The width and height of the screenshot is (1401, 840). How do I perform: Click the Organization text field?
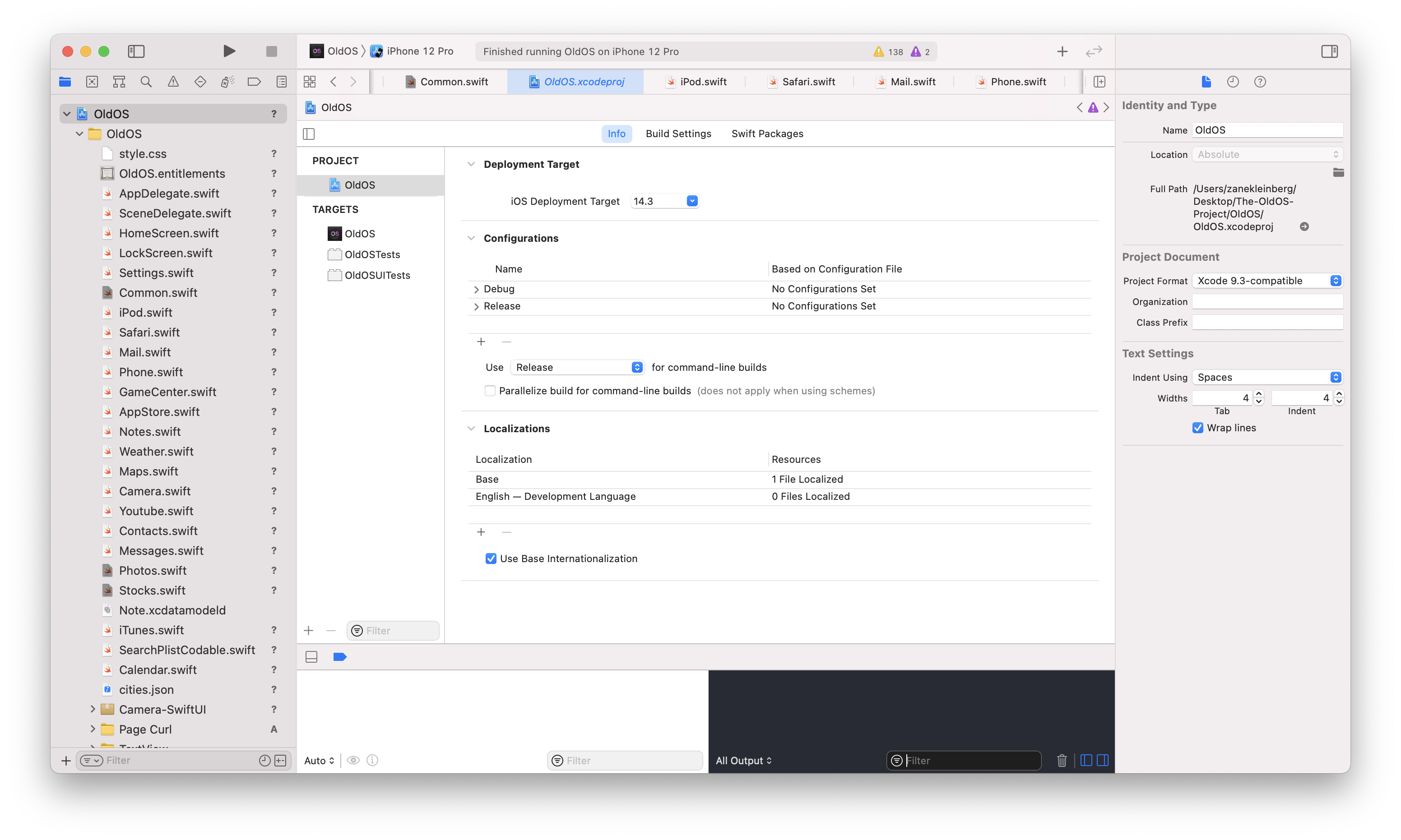(1267, 302)
